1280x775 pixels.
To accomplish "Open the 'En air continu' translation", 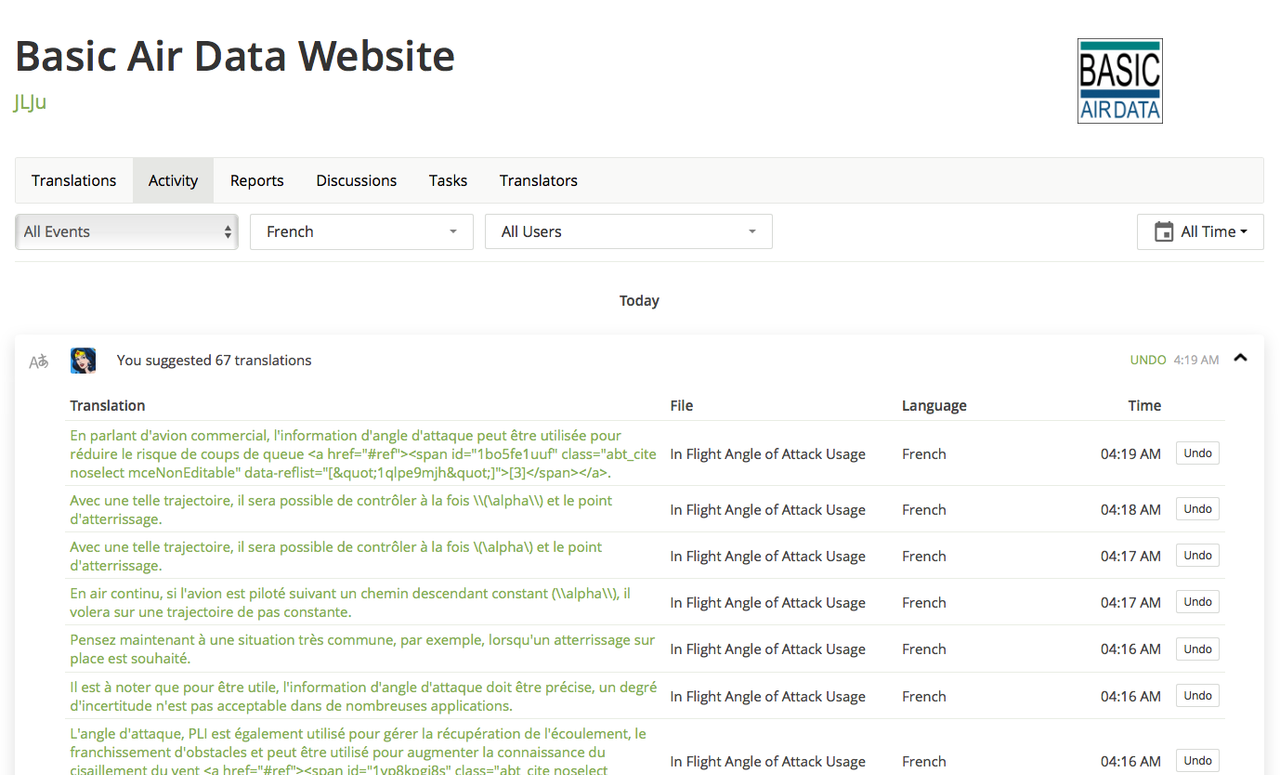I will tap(350, 603).
